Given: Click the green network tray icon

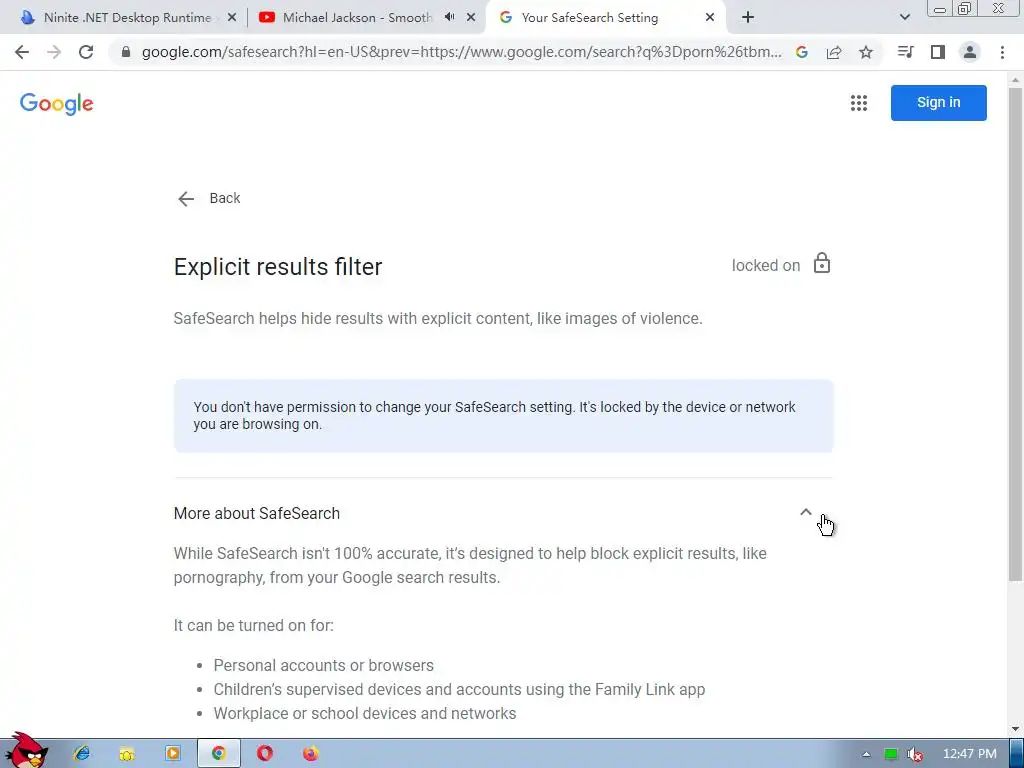Looking at the screenshot, I should tap(891, 754).
